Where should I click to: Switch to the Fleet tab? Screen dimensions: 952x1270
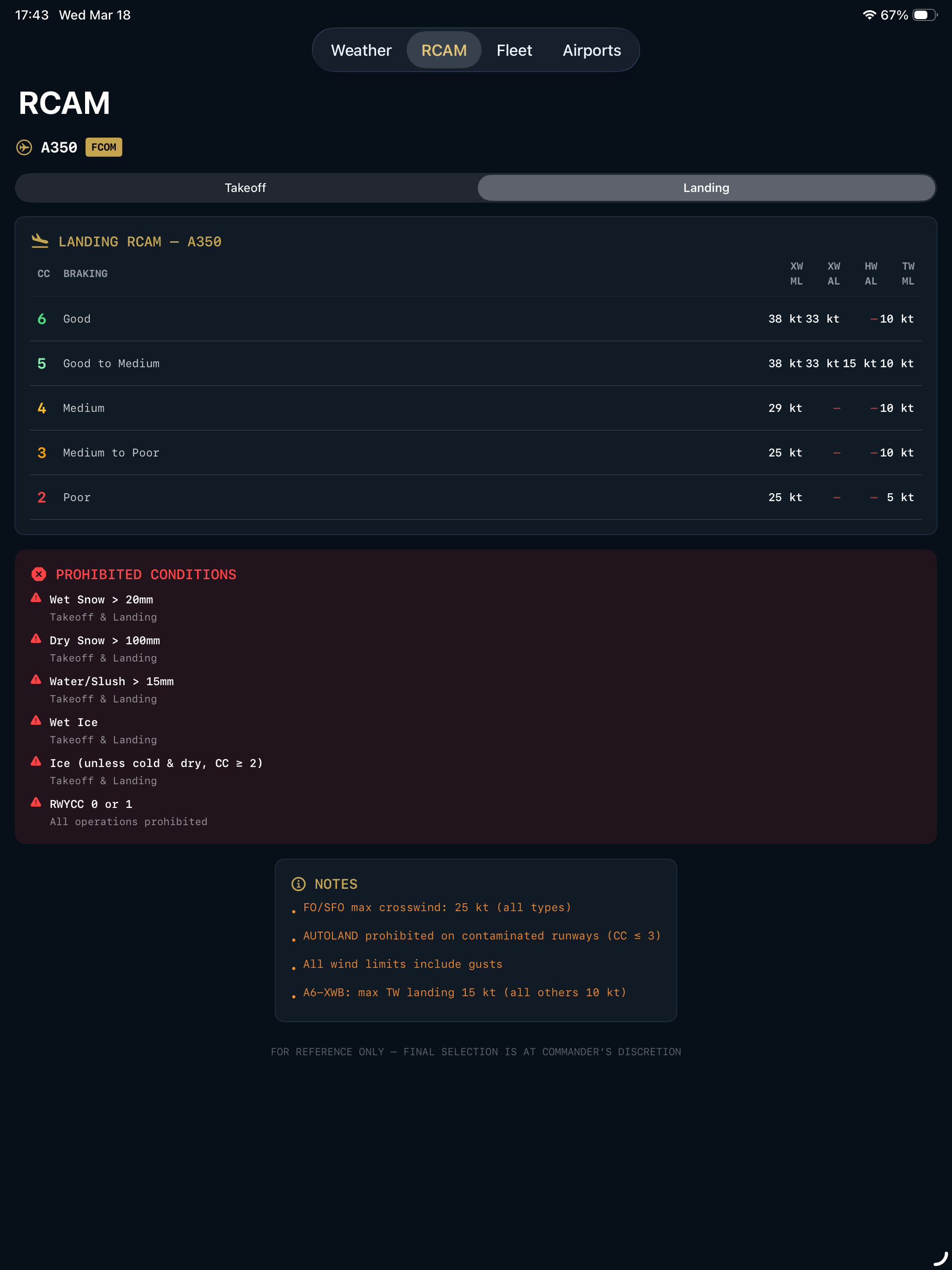514,50
